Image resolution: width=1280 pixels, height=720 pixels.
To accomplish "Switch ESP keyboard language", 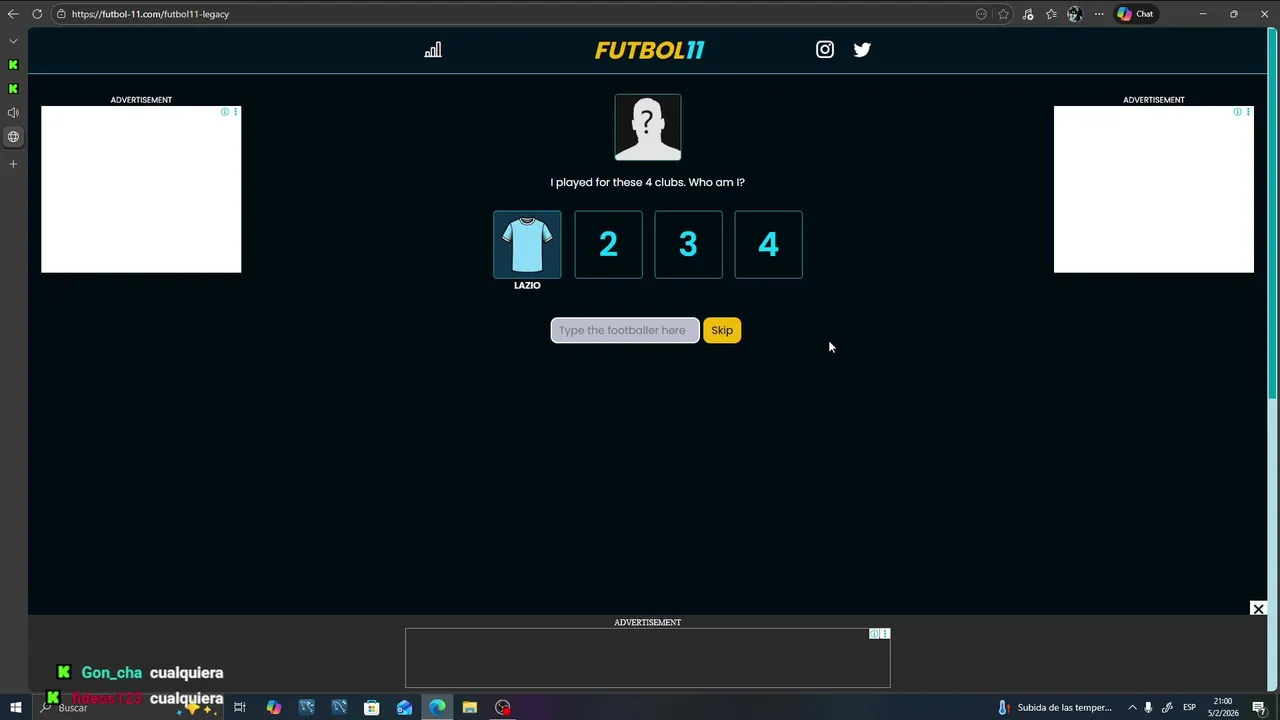I will point(1189,708).
